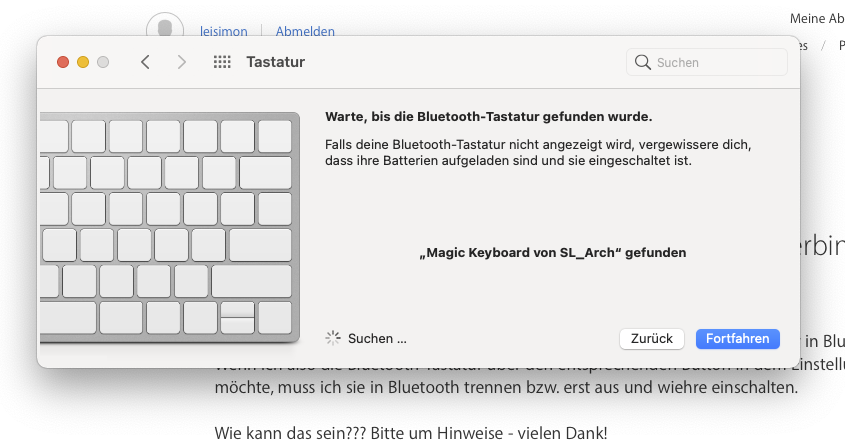Click the user avatar icon
This screenshot has height=446, width=845.
click(x=165, y=25)
